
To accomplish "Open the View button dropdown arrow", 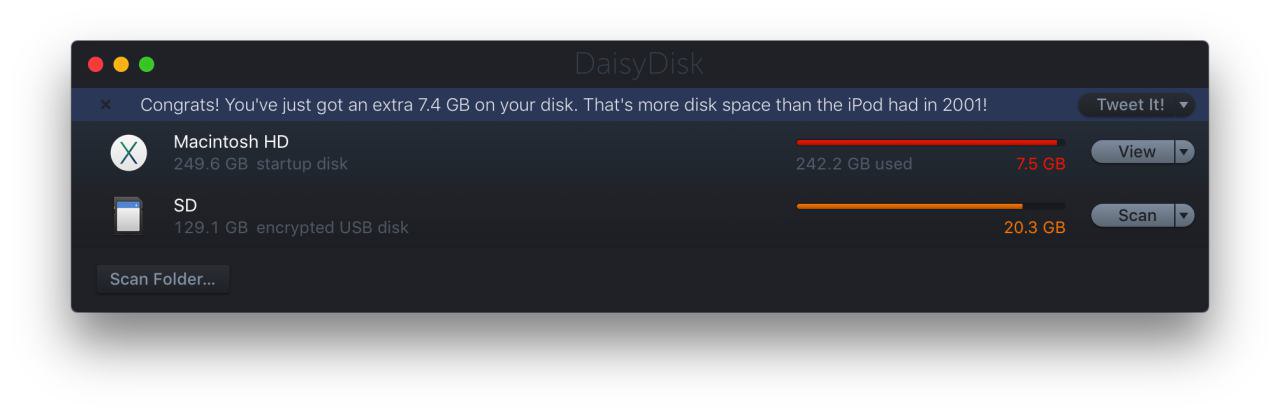I will (x=1184, y=152).
